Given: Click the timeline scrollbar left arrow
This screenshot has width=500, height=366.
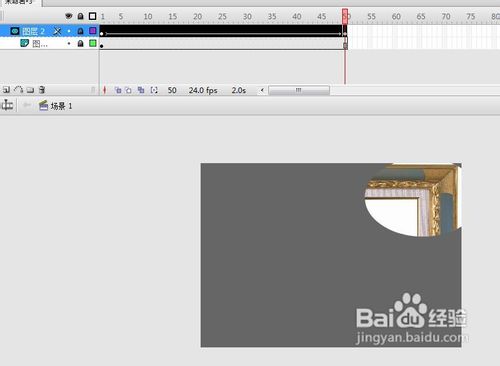Looking at the screenshot, I should click(x=262, y=90).
